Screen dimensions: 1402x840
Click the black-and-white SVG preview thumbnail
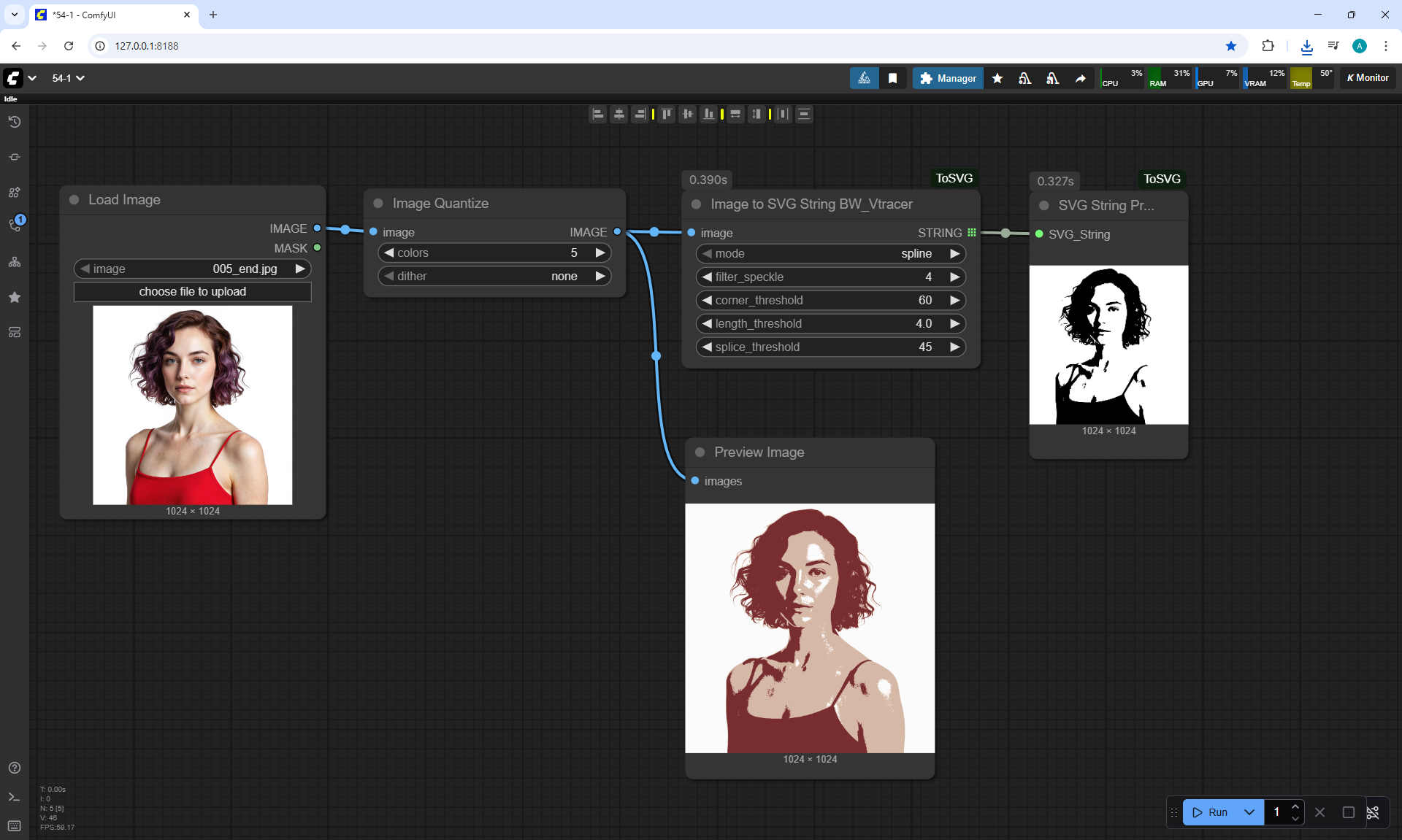point(1108,344)
